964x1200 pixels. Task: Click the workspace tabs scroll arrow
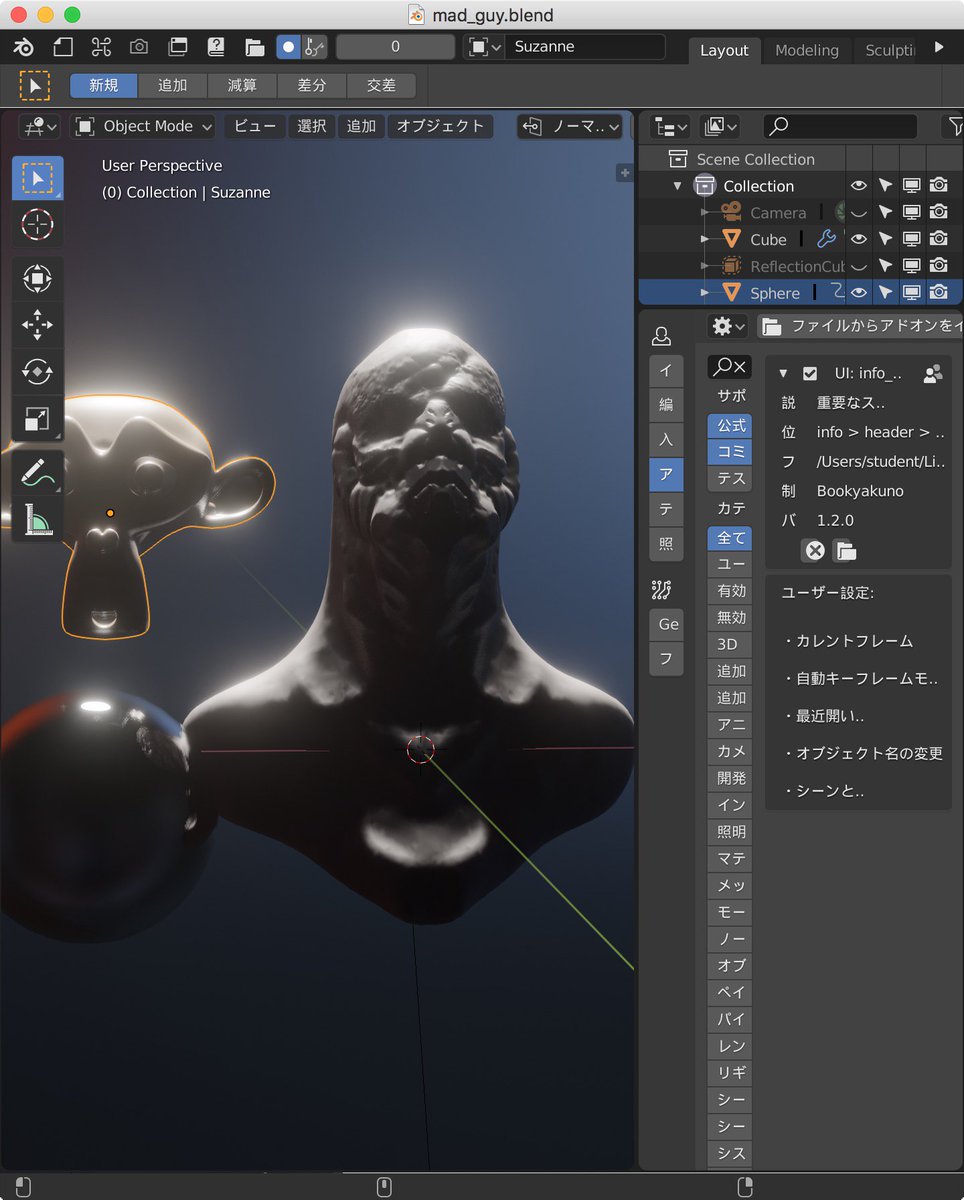pos(939,47)
